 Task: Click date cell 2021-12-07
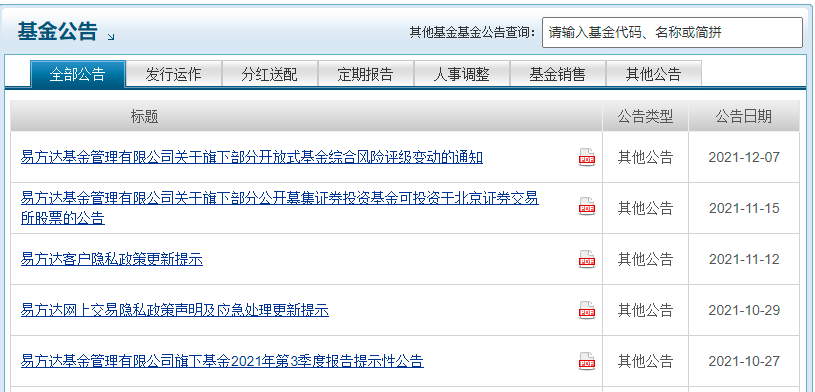tap(744, 158)
